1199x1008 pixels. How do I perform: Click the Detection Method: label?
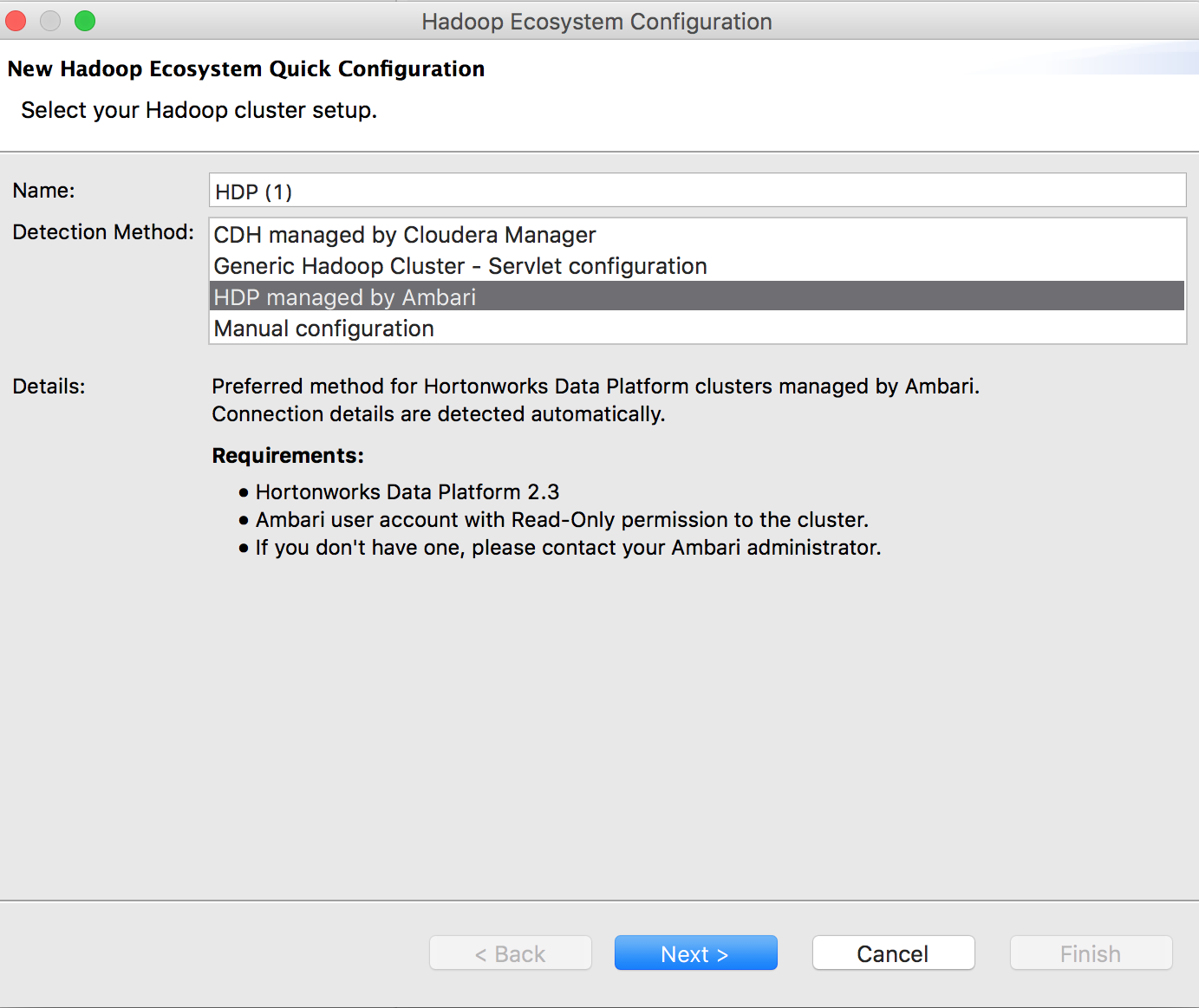103,232
